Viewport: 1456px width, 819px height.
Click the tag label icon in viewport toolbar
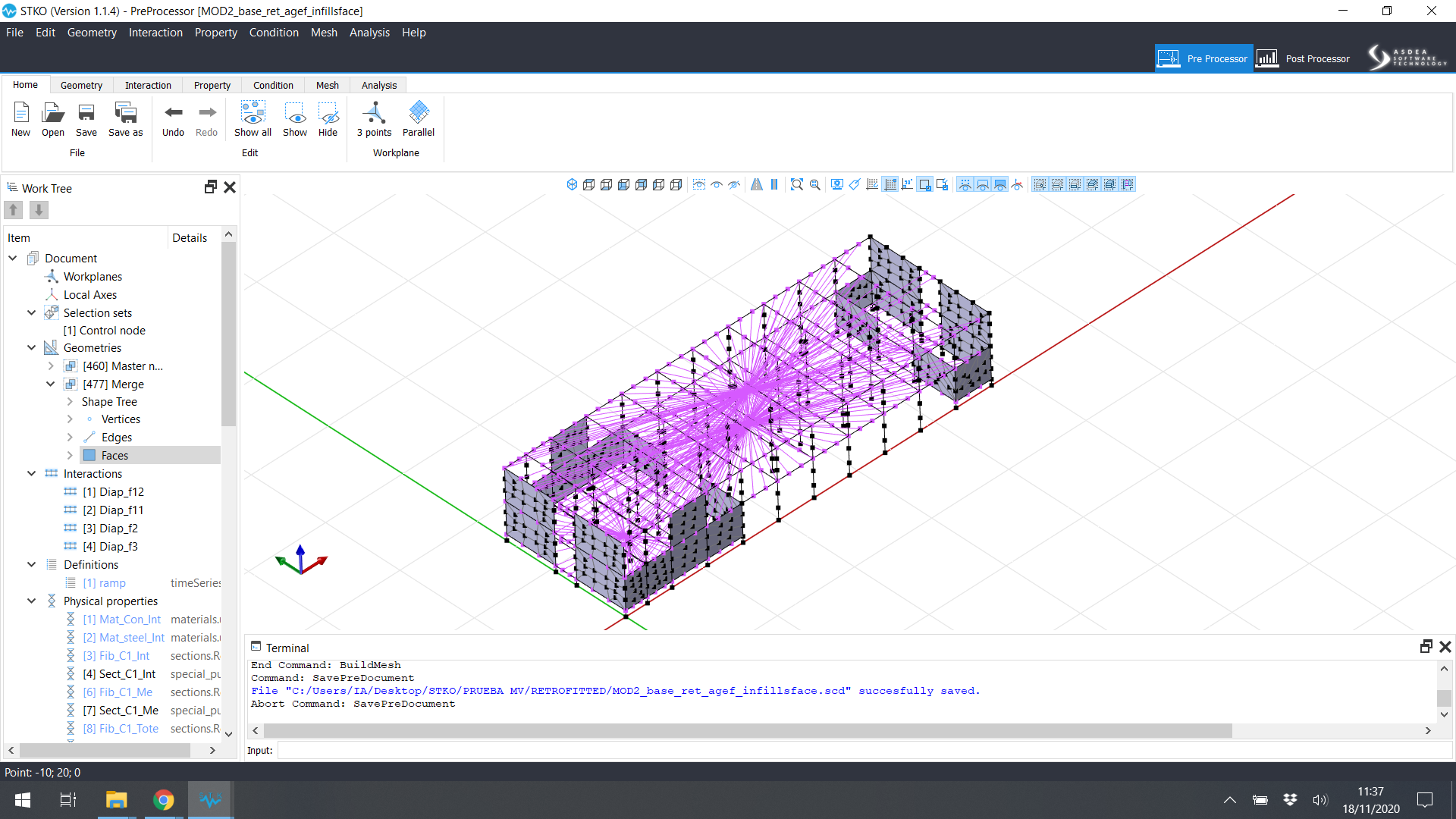pyautogui.click(x=855, y=184)
